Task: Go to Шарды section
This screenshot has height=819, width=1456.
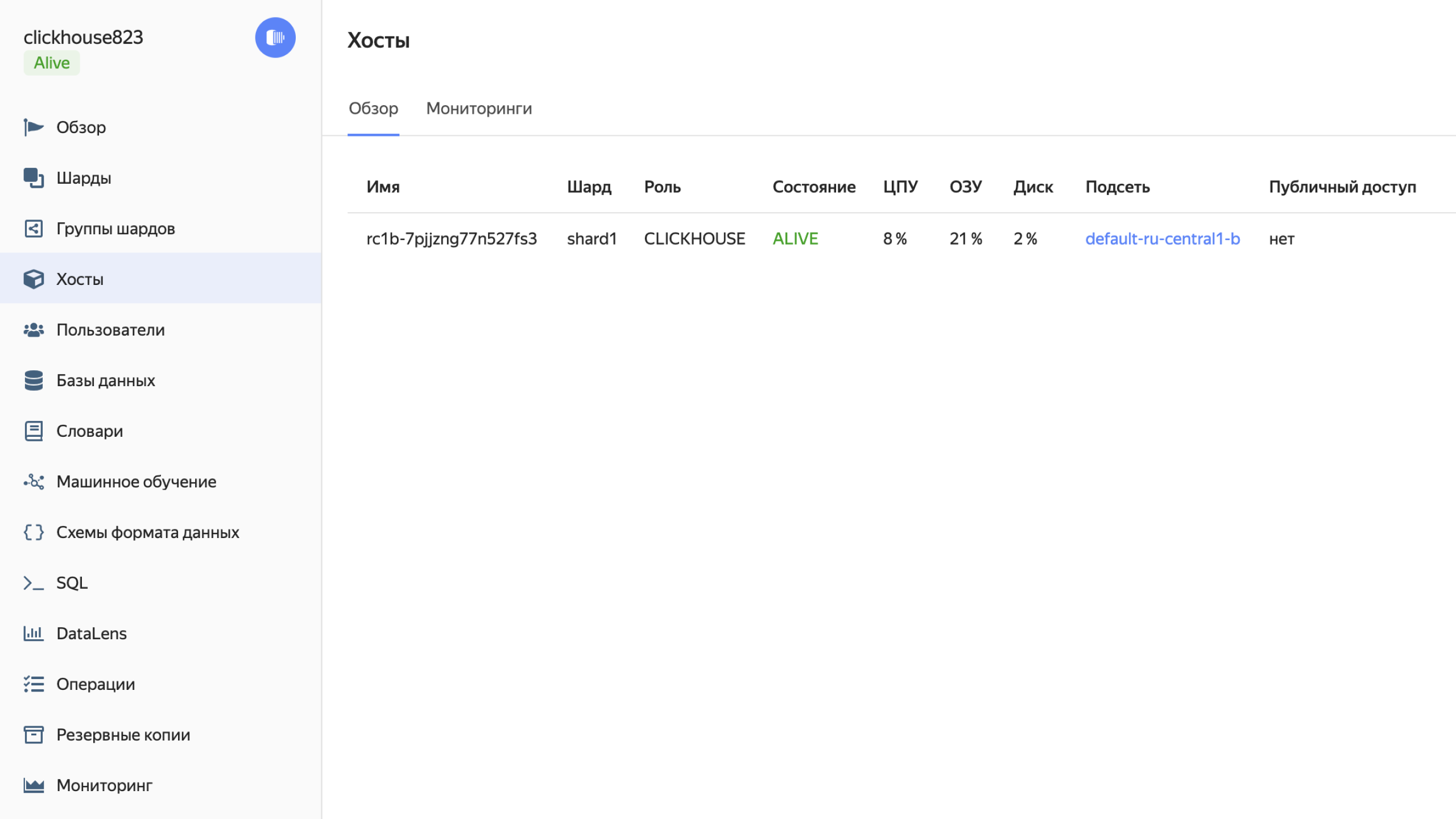Action: coord(160,178)
